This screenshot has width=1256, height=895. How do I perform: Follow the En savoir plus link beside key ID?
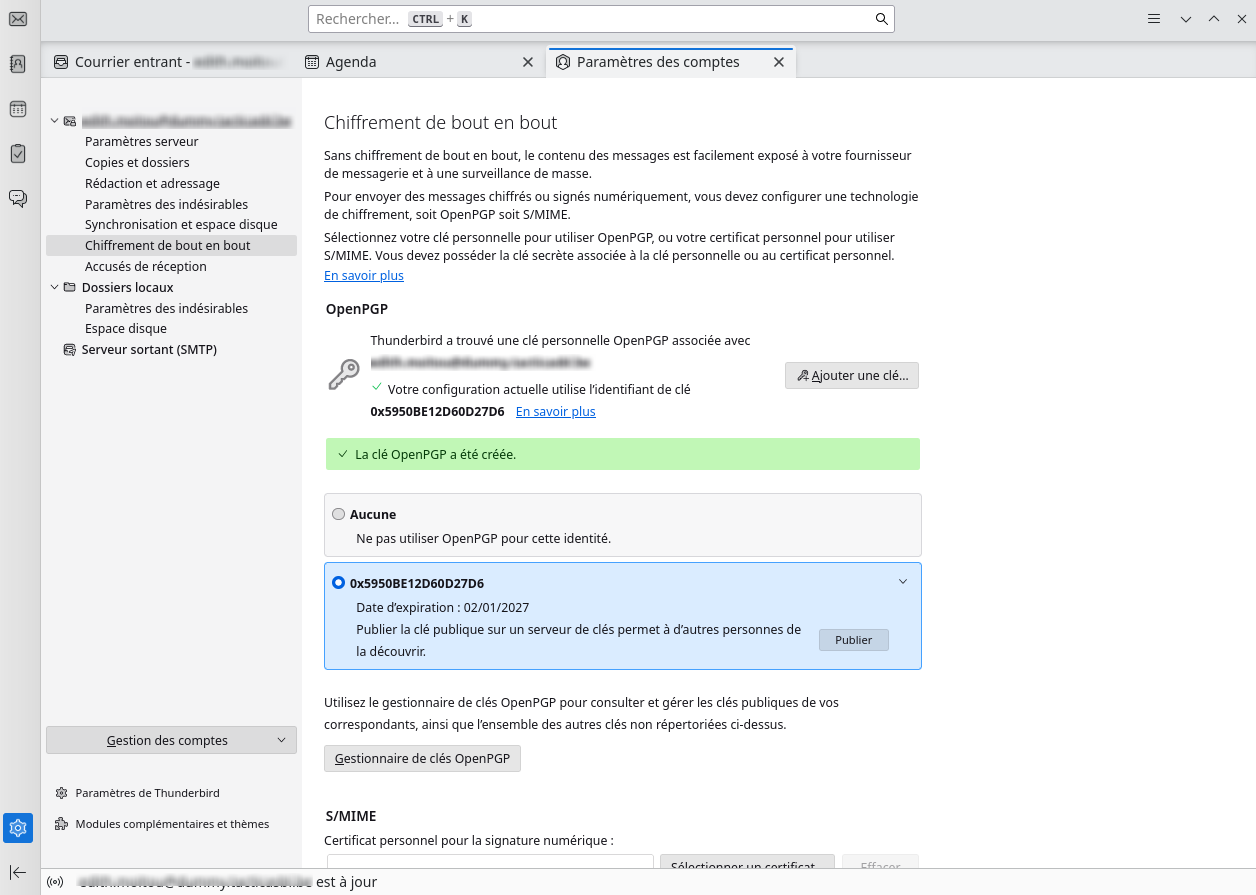coord(556,411)
